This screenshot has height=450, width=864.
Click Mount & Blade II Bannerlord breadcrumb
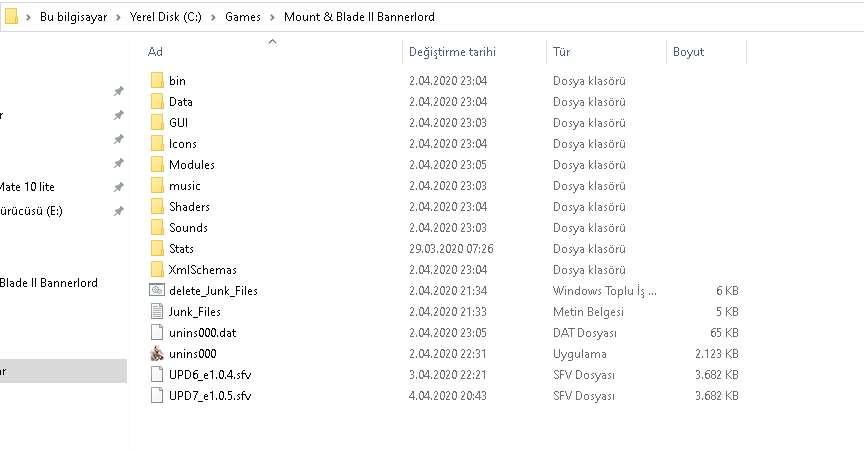(x=359, y=17)
